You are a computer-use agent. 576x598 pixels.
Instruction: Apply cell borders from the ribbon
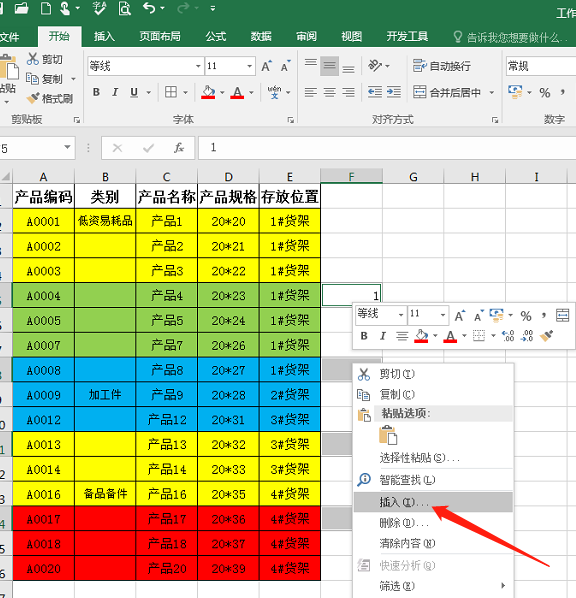pyautogui.click(x=171, y=92)
